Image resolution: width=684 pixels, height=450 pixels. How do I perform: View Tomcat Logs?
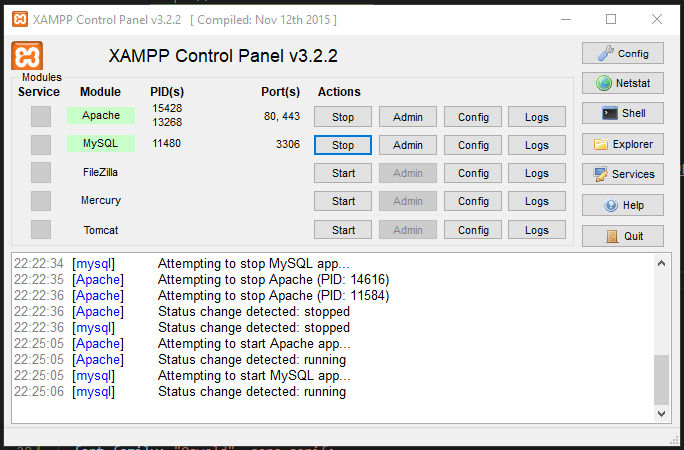tap(537, 230)
